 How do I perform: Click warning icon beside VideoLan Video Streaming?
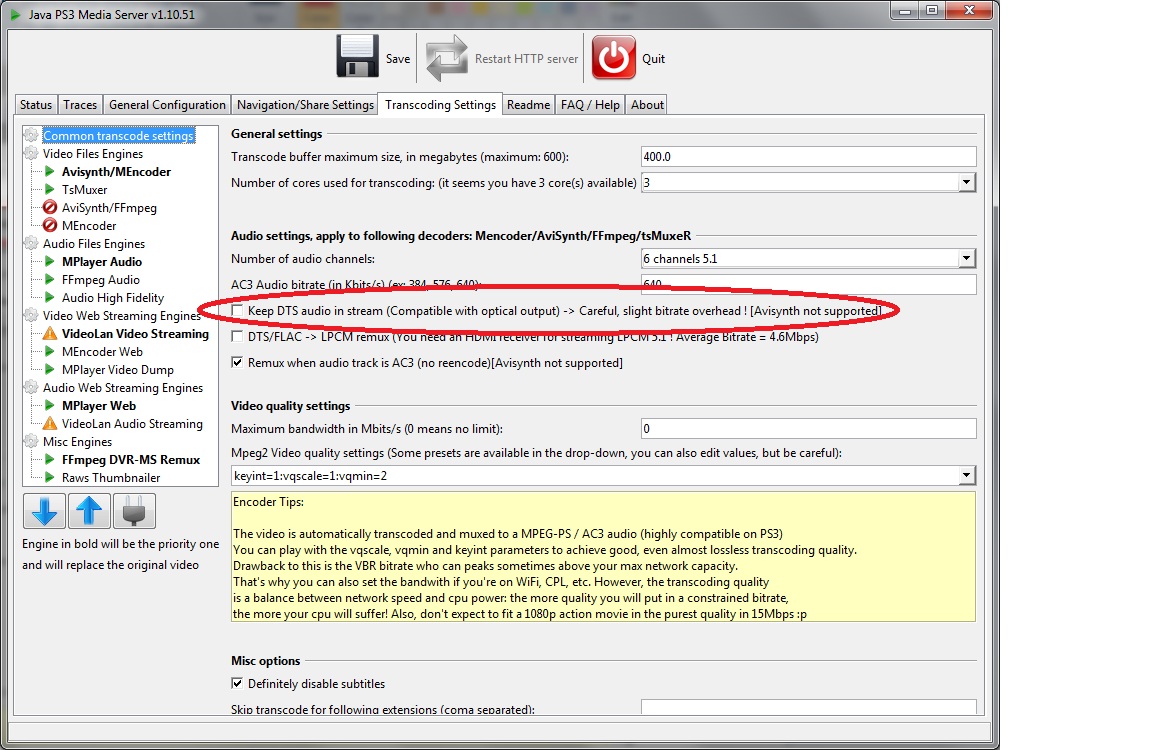pyautogui.click(x=50, y=333)
